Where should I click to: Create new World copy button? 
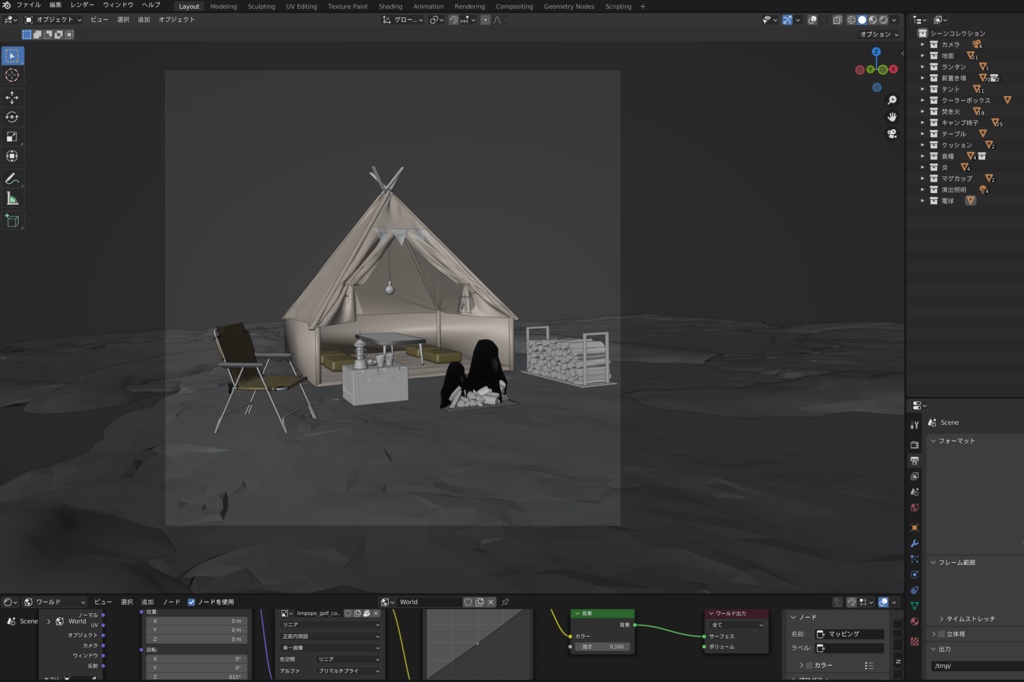tap(479, 602)
